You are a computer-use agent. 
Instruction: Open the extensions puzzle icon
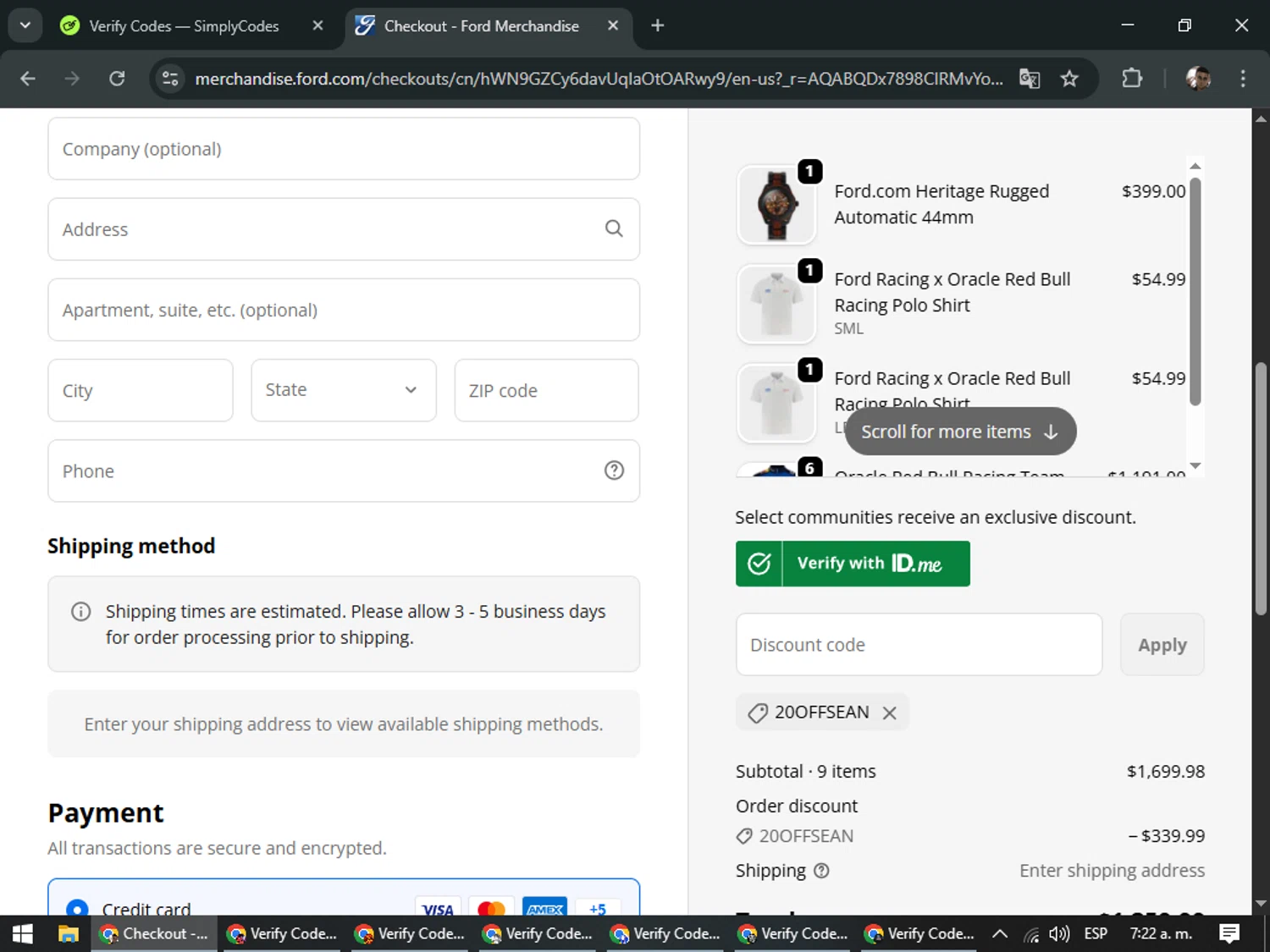click(x=1132, y=79)
